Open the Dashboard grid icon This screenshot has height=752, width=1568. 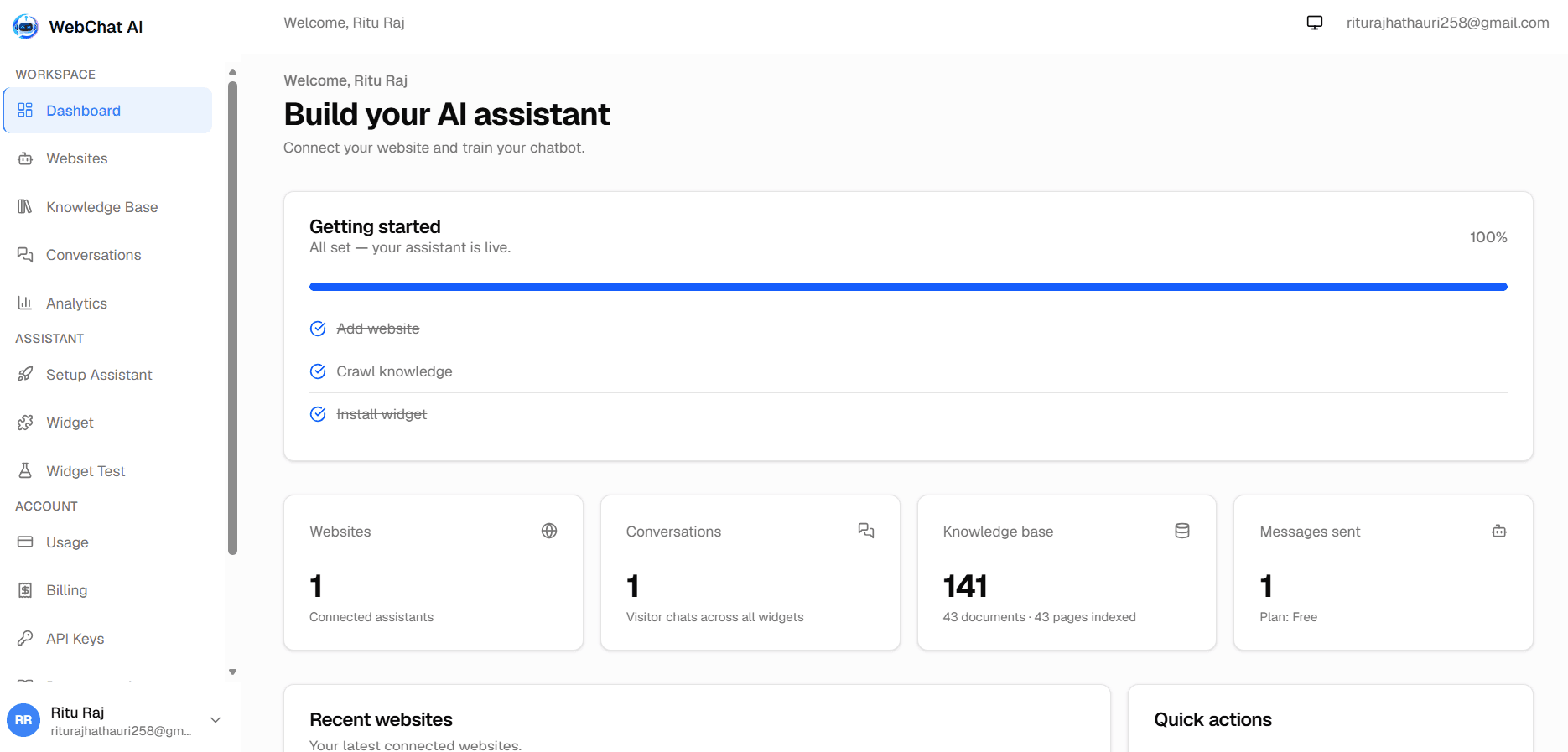[25, 110]
